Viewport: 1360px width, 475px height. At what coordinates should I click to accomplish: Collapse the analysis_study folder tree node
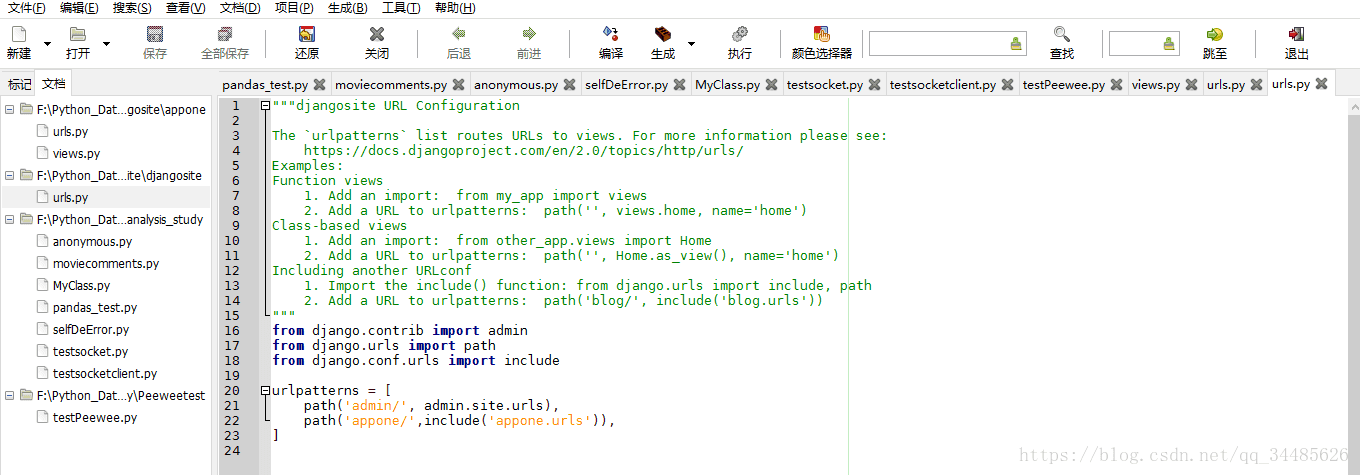10,220
